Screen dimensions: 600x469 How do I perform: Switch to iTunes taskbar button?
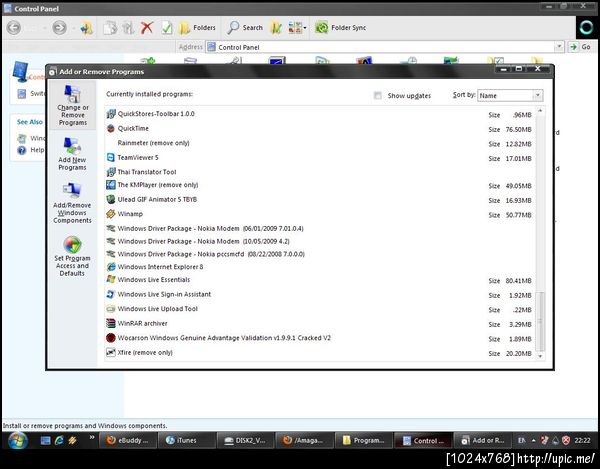coord(187,440)
